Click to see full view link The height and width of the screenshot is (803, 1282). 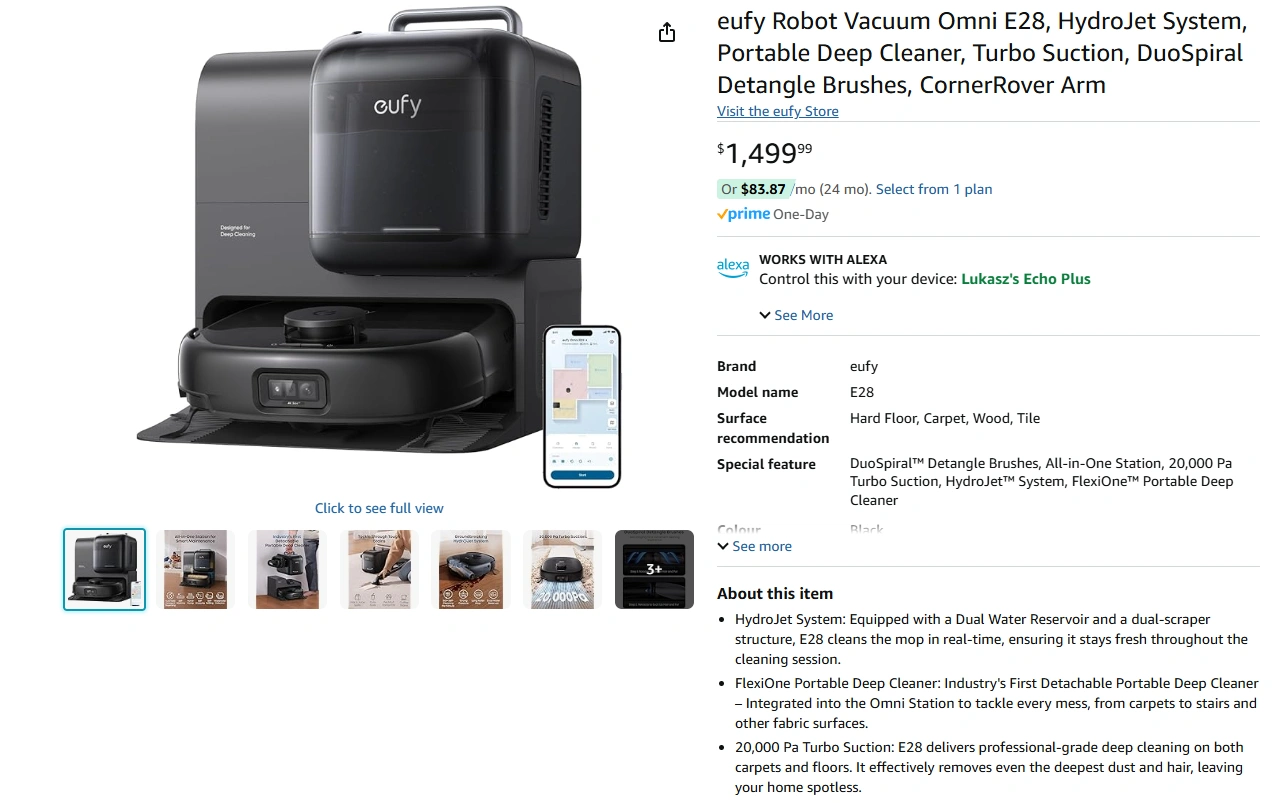pyautogui.click(x=379, y=508)
